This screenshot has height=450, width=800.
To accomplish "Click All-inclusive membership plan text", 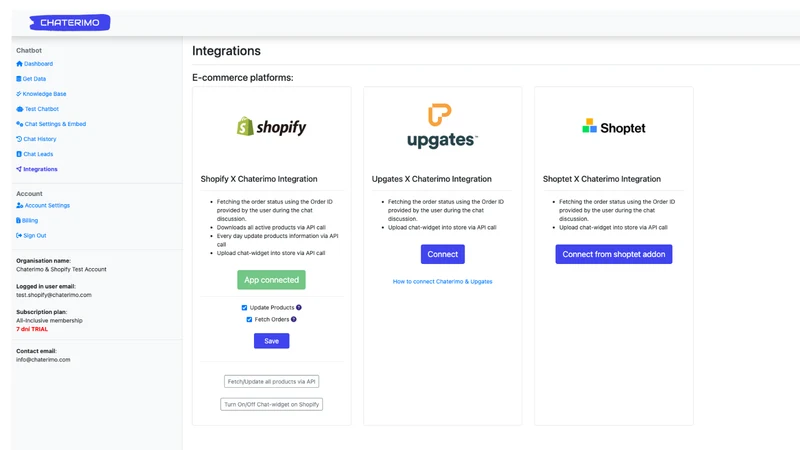I will (49, 320).
